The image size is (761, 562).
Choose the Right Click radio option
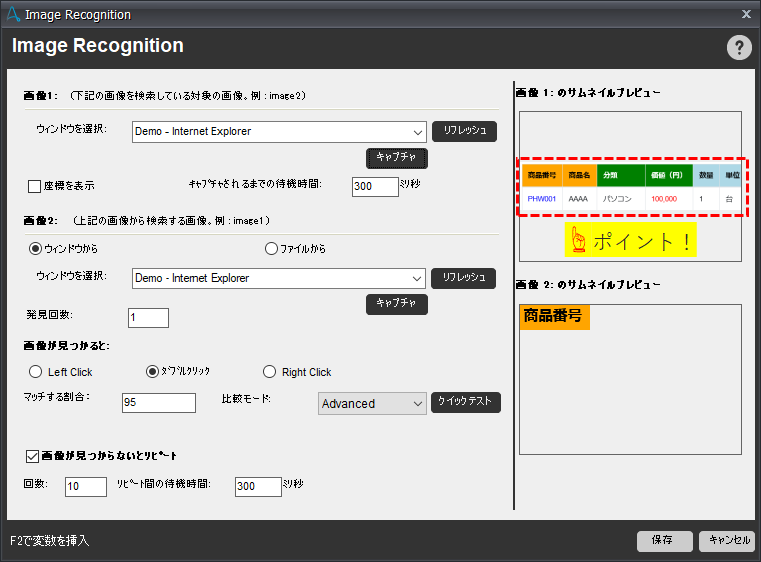tap(270, 372)
